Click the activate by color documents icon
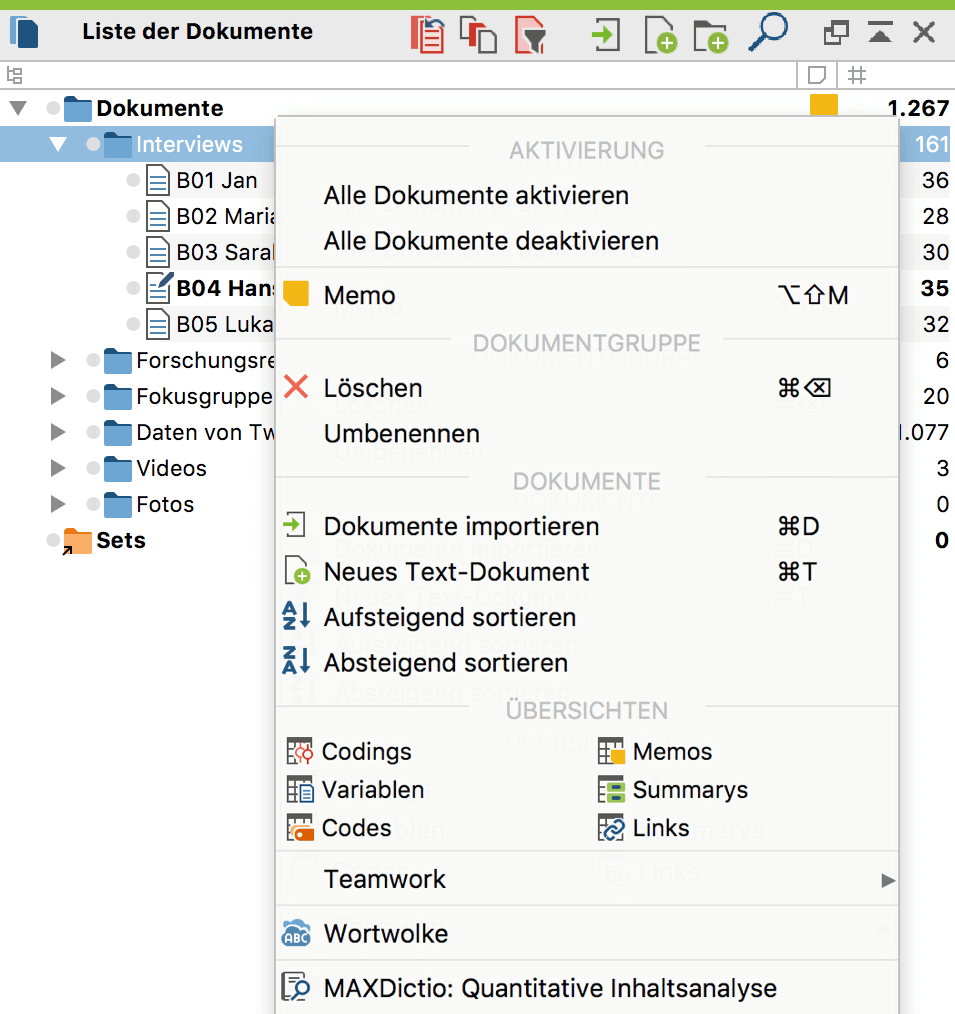This screenshot has height=1014, width=955. pyautogui.click(x=478, y=34)
